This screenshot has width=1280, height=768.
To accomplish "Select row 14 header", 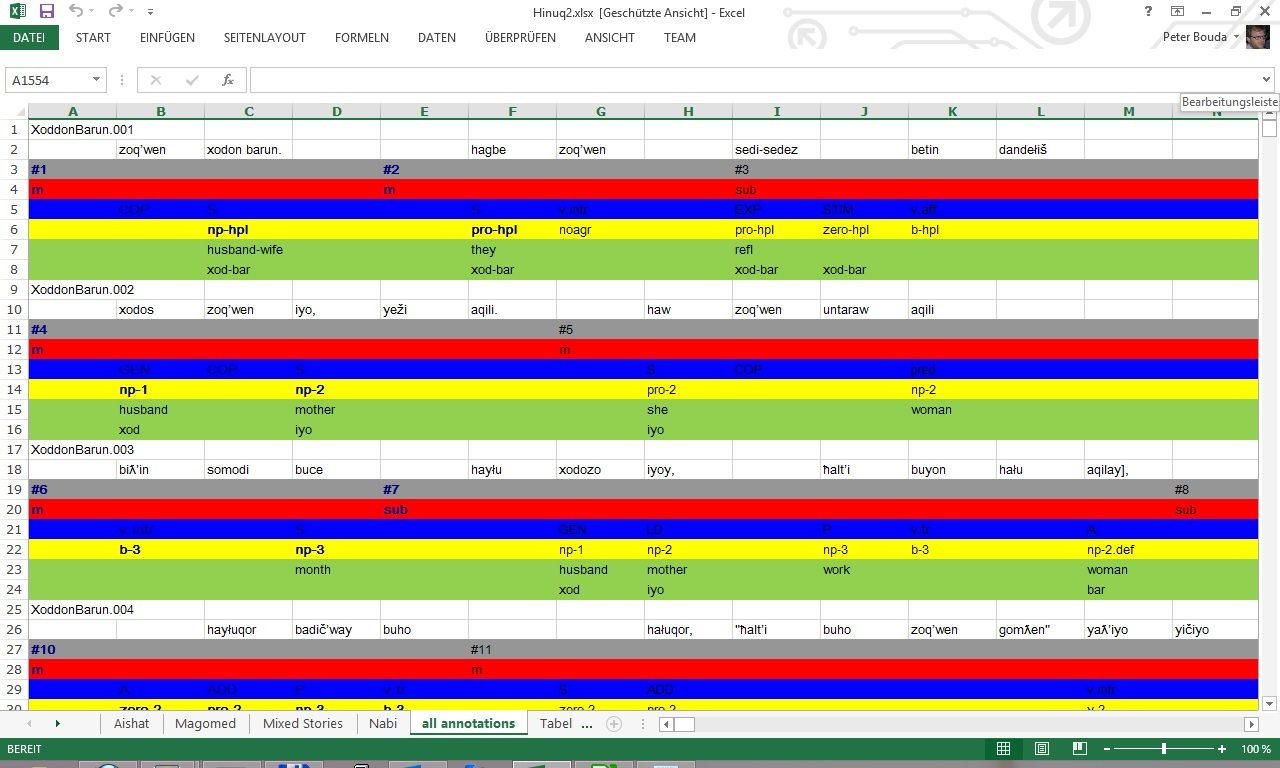I will [14, 390].
